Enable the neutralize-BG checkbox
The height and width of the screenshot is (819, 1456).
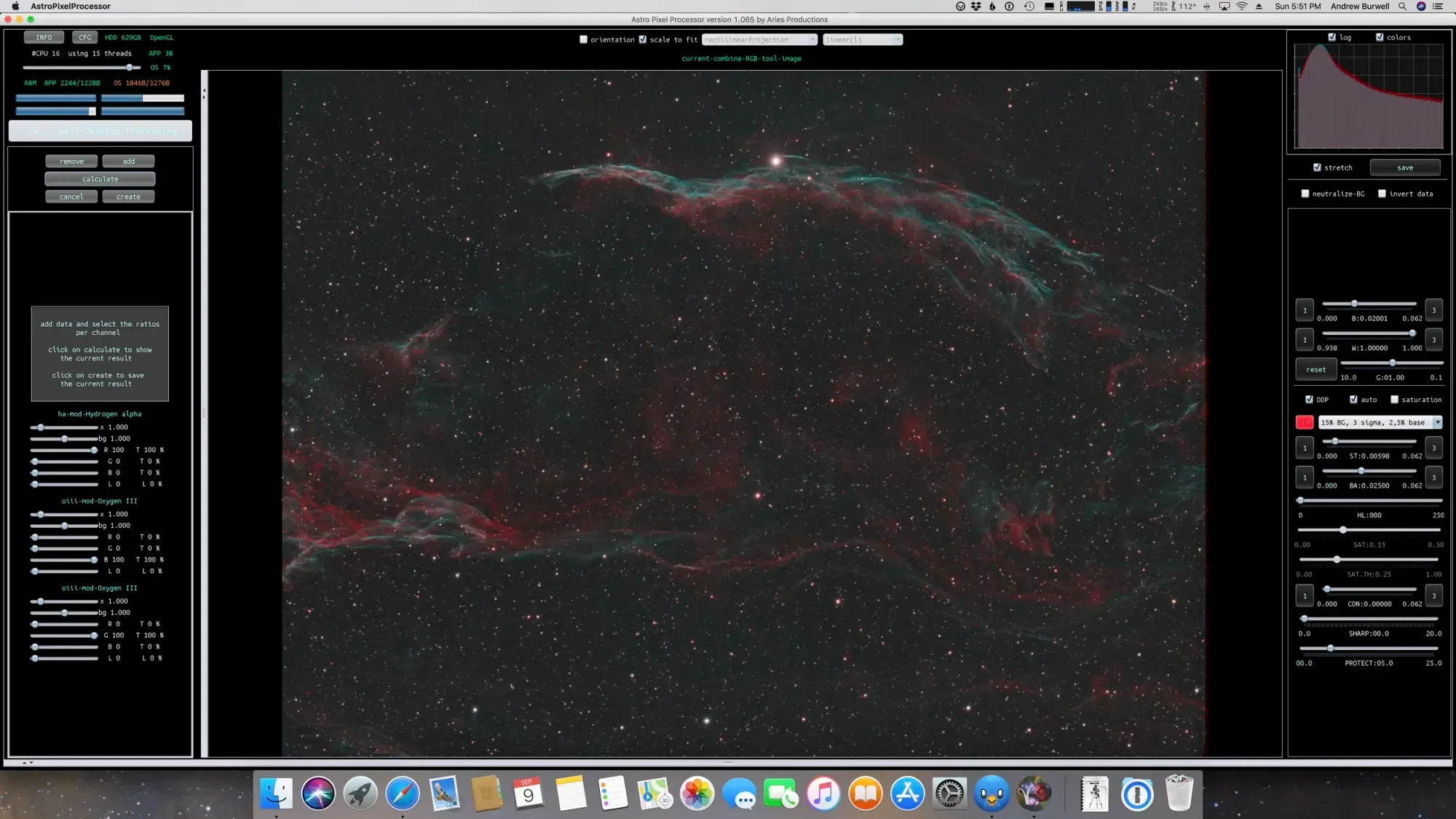tap(1305, 194)
